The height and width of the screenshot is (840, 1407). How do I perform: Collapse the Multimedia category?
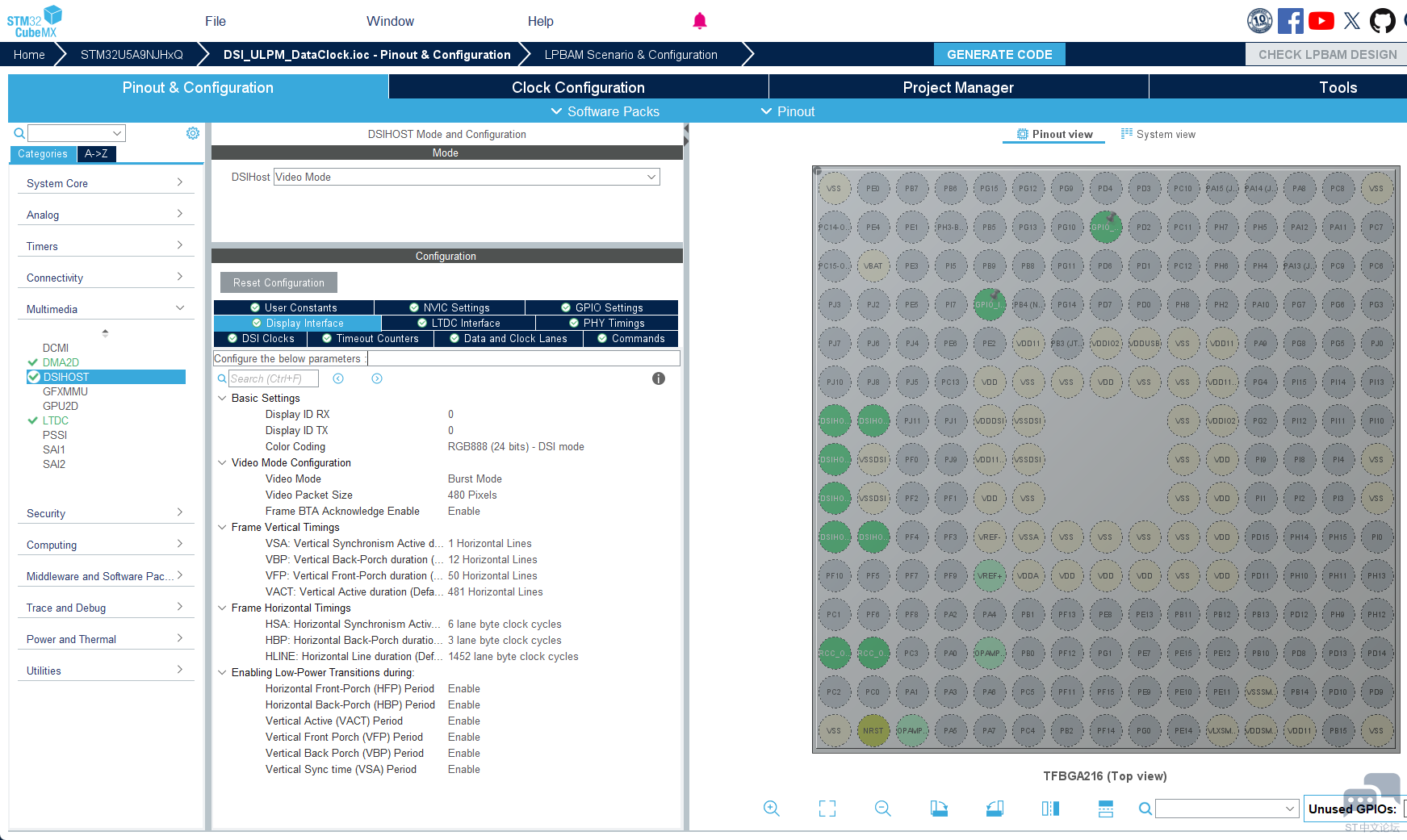click(x=106, y=309)
